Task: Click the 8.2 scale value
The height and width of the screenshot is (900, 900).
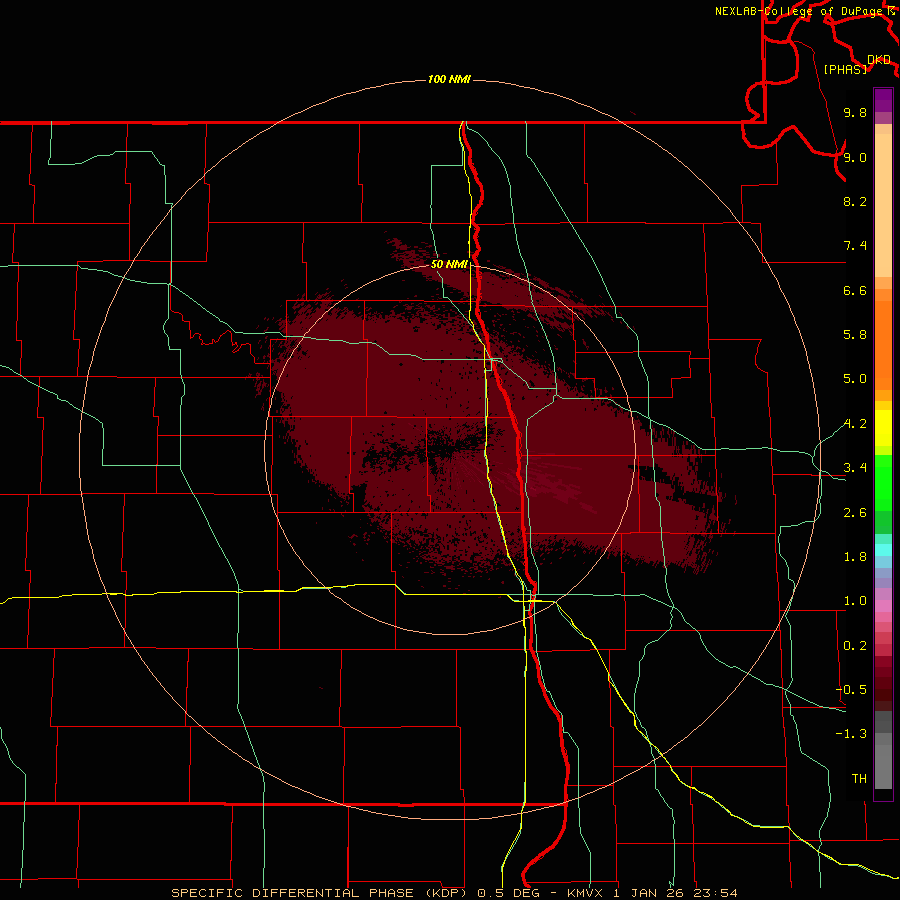Action: 855,201
